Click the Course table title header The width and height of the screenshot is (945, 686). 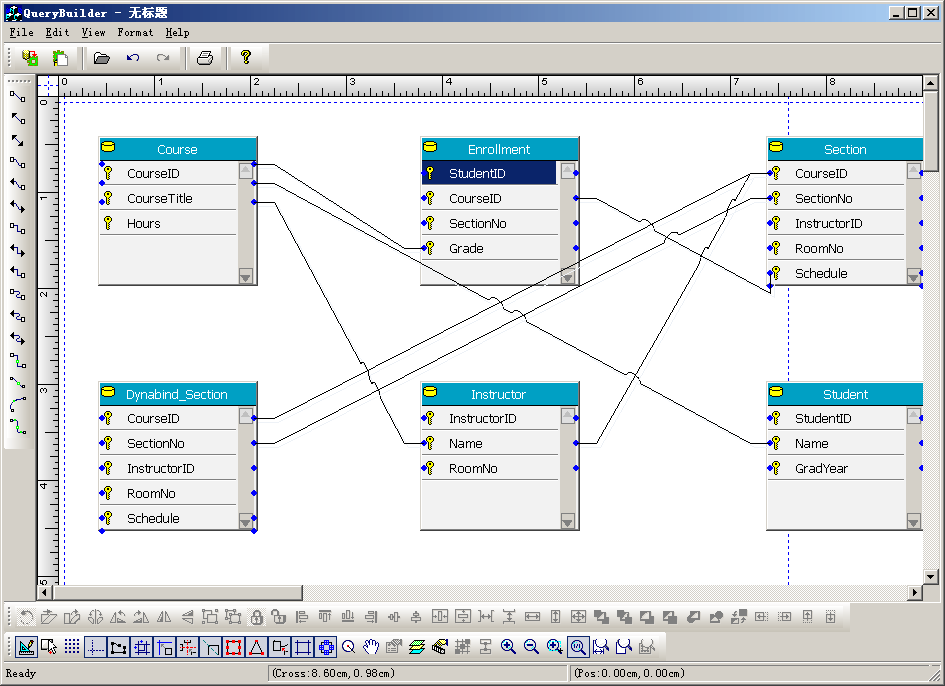coord(177,149)
